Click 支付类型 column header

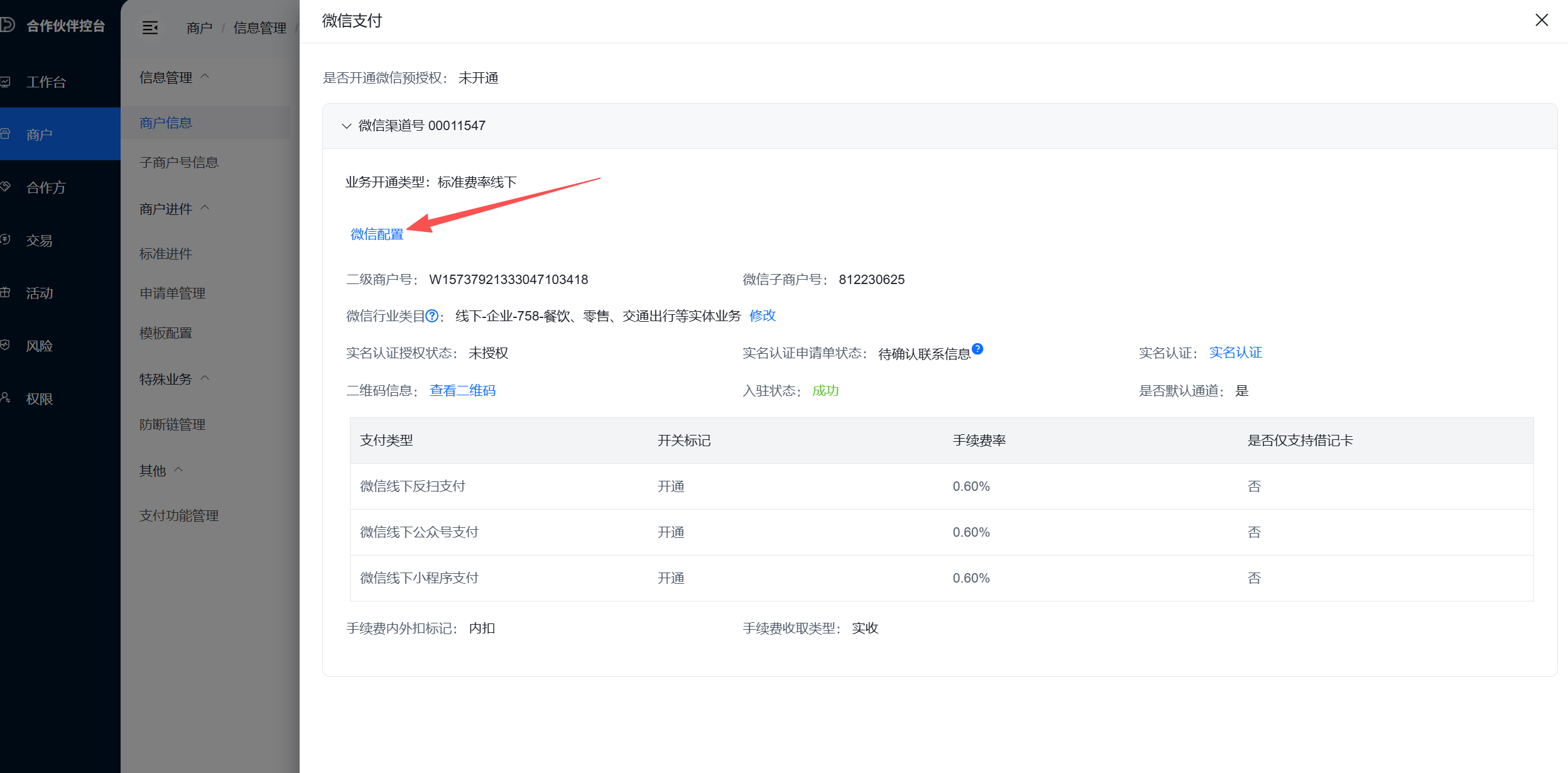[386, 440]
